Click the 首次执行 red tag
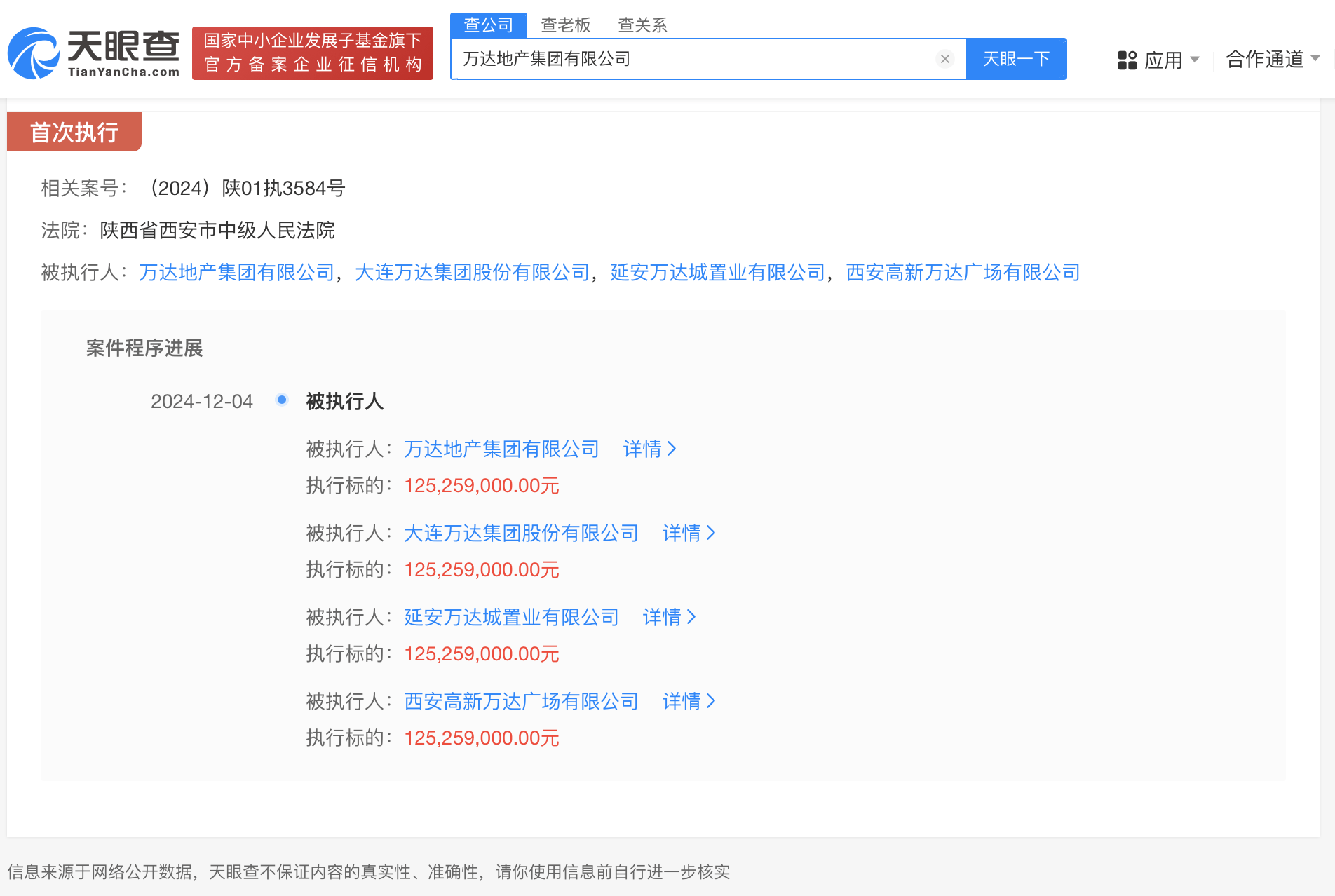Image resolution: width=1335 pixels, height=896 pixels. pyautogui.click(x=74, y=132)
